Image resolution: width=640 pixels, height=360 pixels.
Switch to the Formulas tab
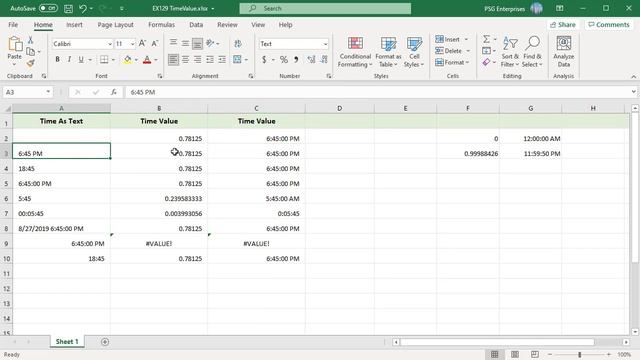[x=161, y=24]
